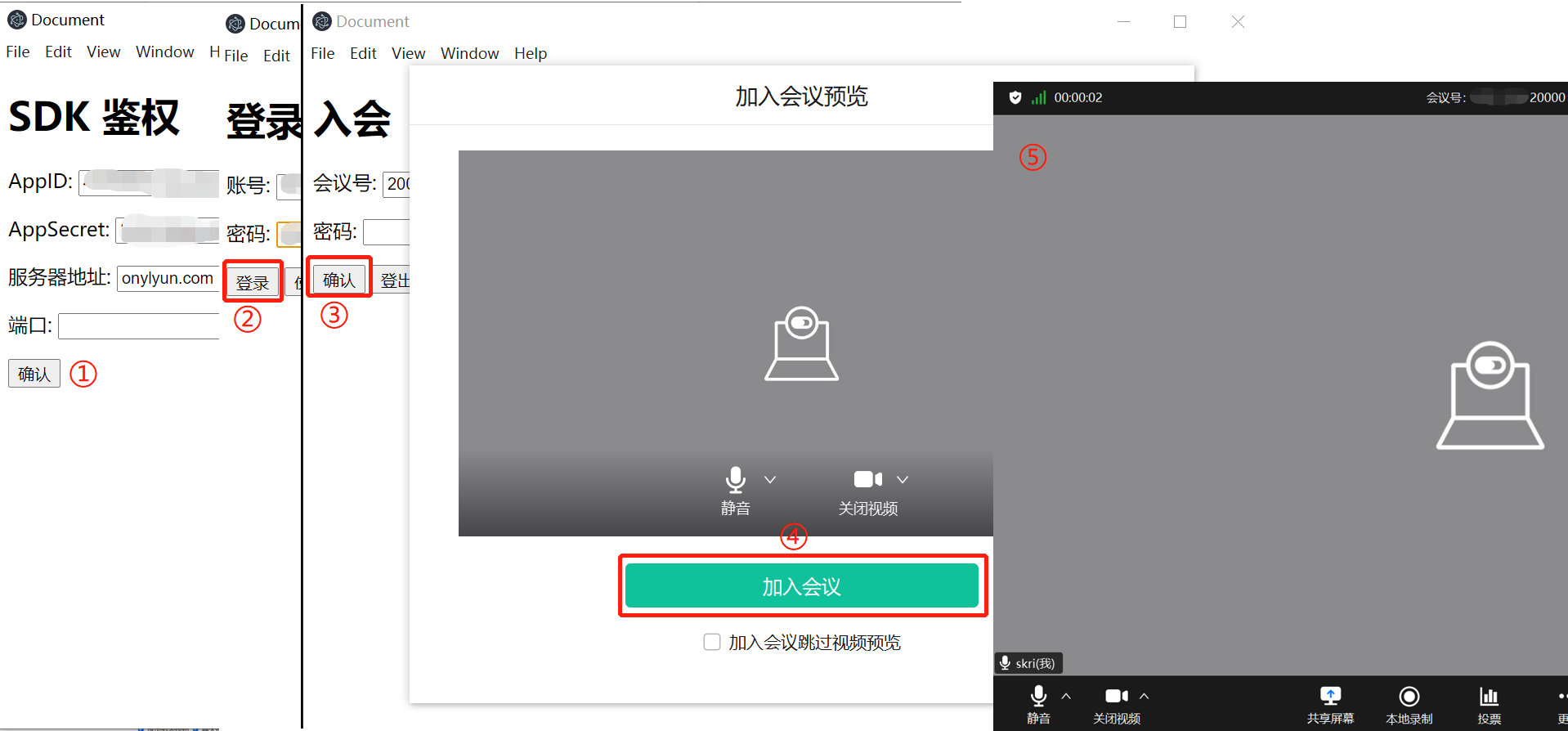Viewport: 1568px width, 731px height.
Task: Open View menu in 入会 window
Action: click(x=409, y=53)
